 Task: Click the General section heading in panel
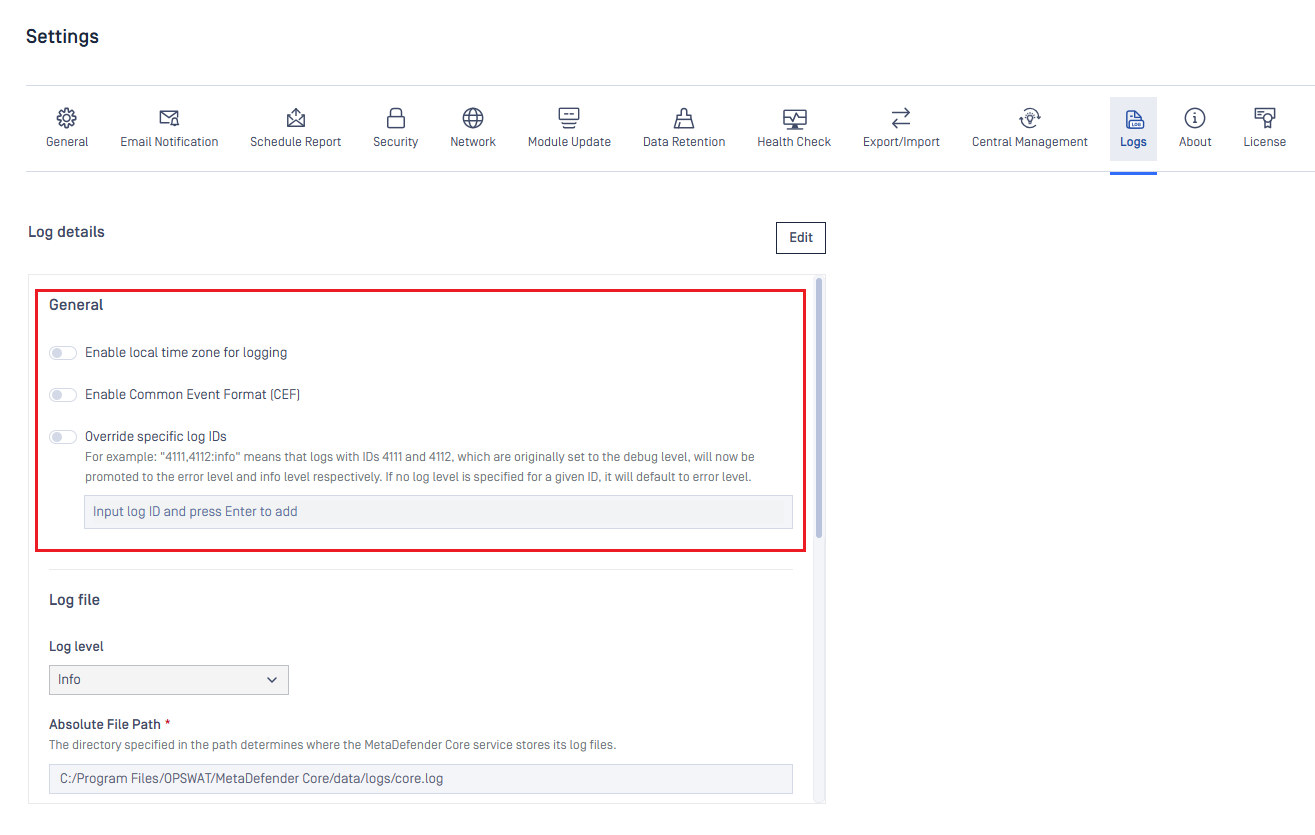coord(76,305)
